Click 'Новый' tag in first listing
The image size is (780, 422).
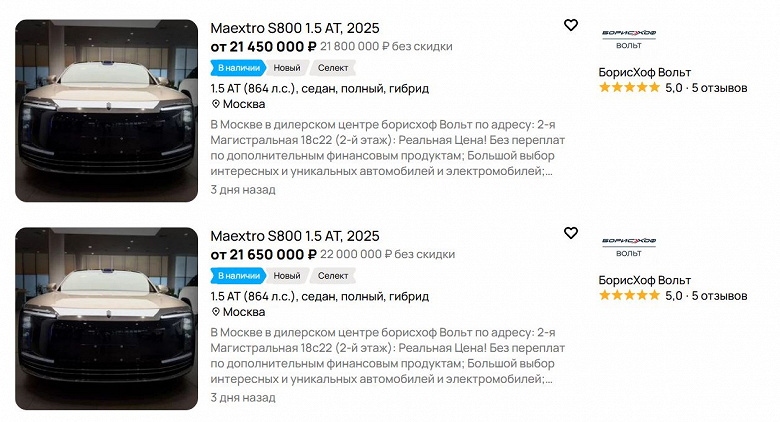[x=287, y=68]
